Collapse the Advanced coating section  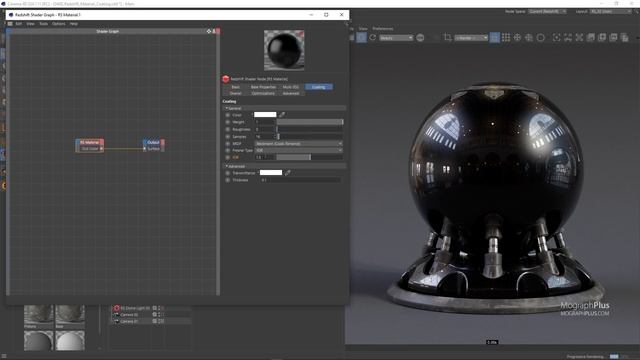[284, 166]
